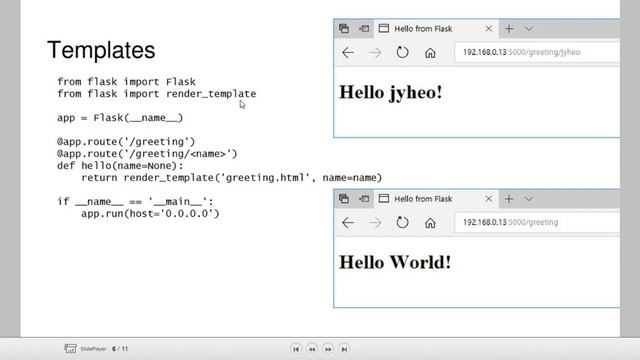Click the SlidePlayer logo icon
The height and width of the screenshot is (360, 640).
pos(70,349)
